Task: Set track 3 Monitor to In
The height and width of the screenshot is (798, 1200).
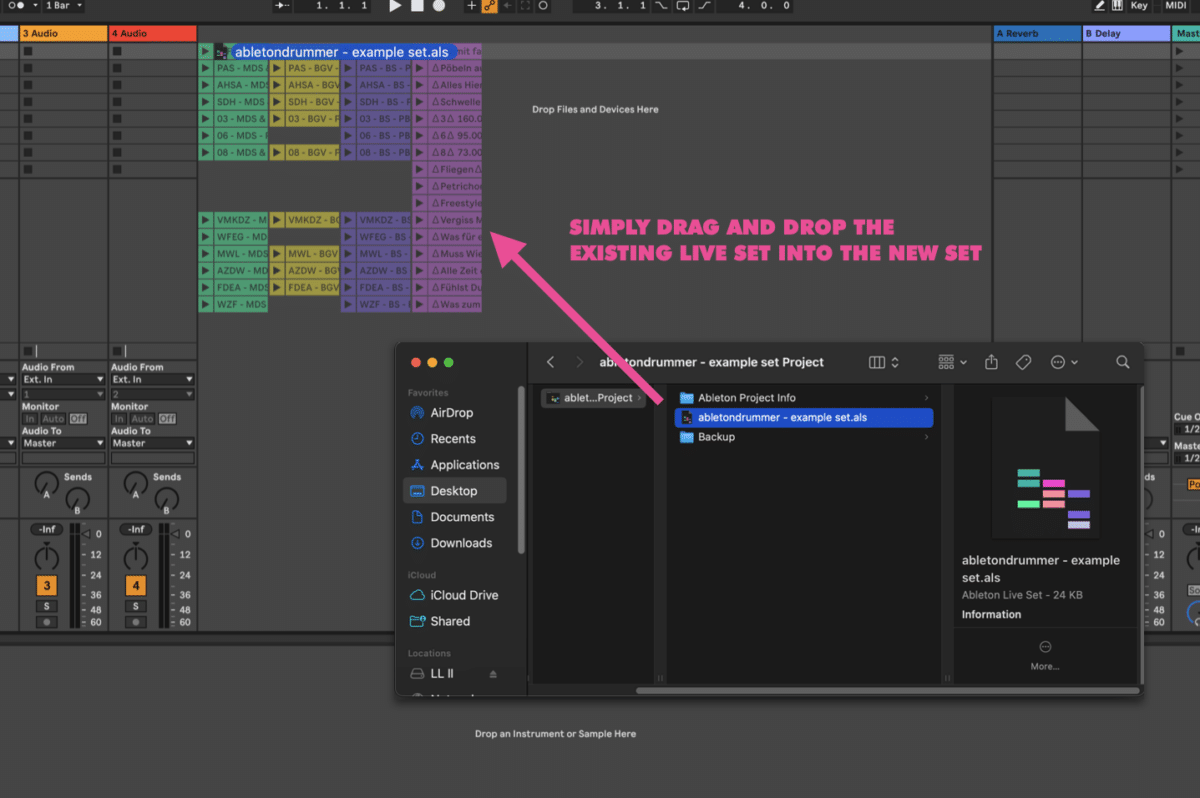Action: [30, 419]
